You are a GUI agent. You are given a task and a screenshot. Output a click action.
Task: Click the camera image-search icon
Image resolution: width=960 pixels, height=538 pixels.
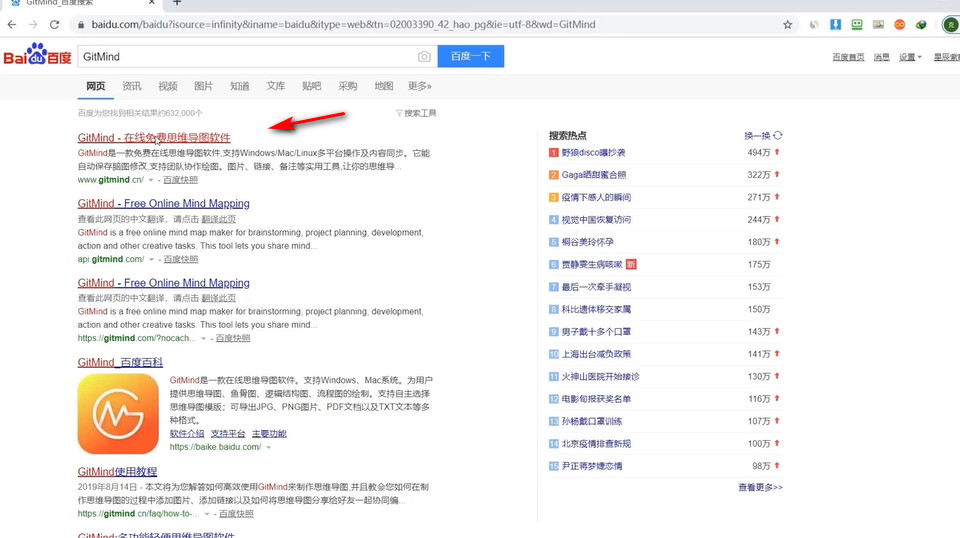click(424, 56)
